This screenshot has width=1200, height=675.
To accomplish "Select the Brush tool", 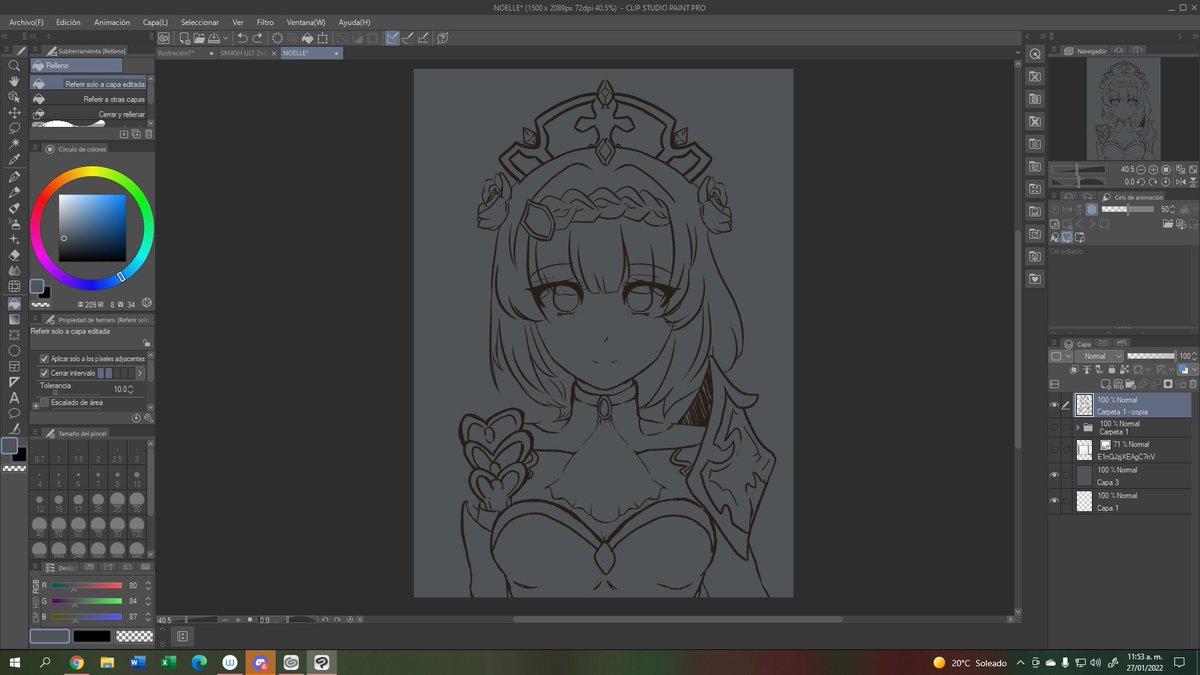I will [14, 208].
